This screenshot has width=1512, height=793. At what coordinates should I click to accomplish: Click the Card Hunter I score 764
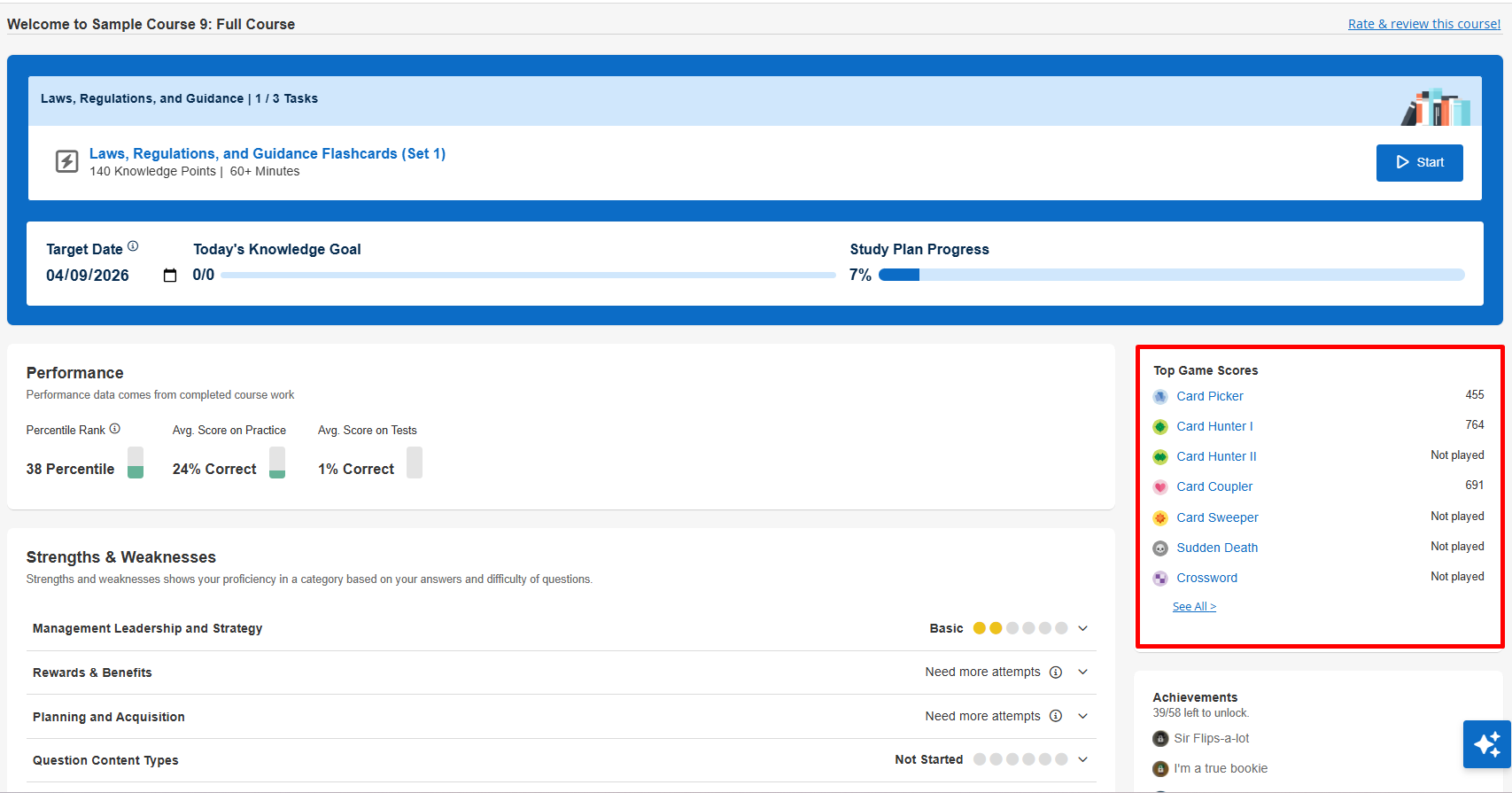[x=1475, y=424]
